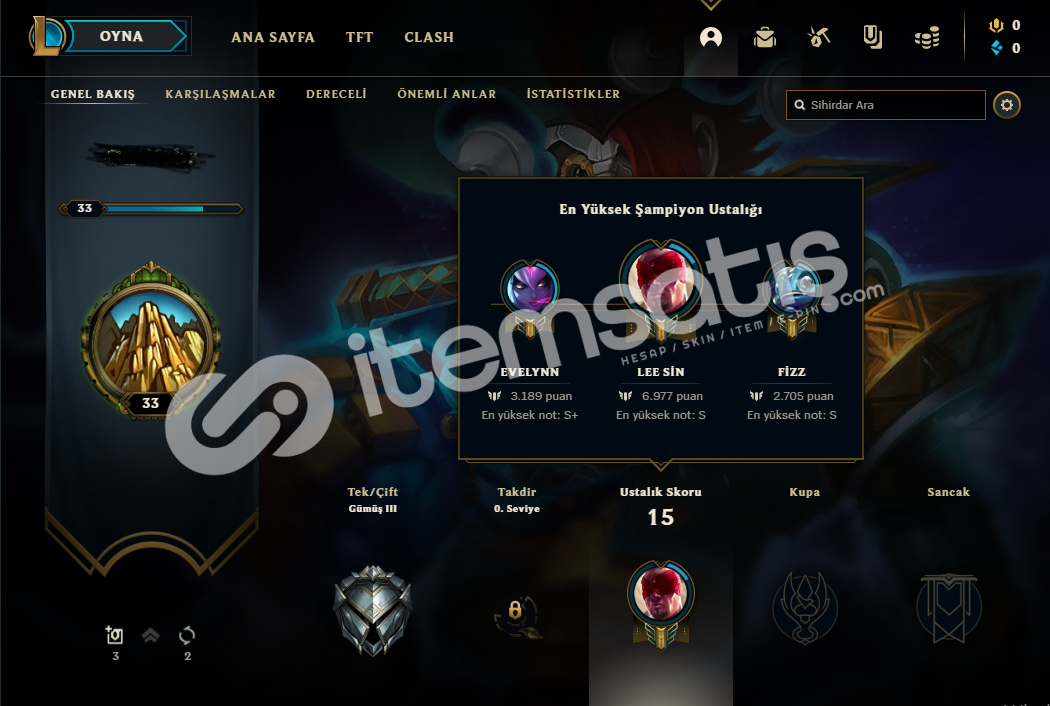Click the Sihirdar Ara search field
The height and width of the screenshot is (706, 1050).
click(885, 105)
